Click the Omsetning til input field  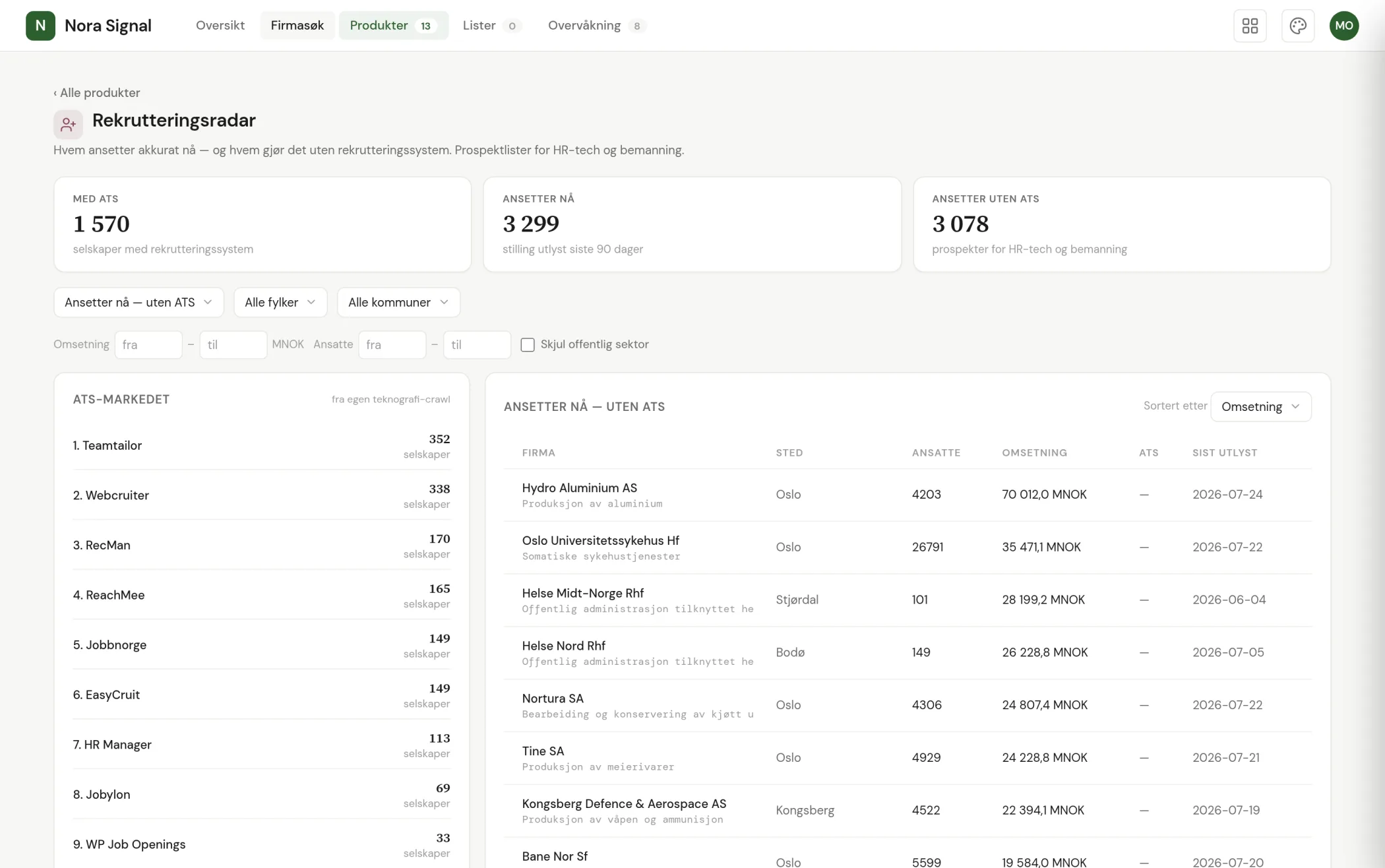click(x=233, y=344)
